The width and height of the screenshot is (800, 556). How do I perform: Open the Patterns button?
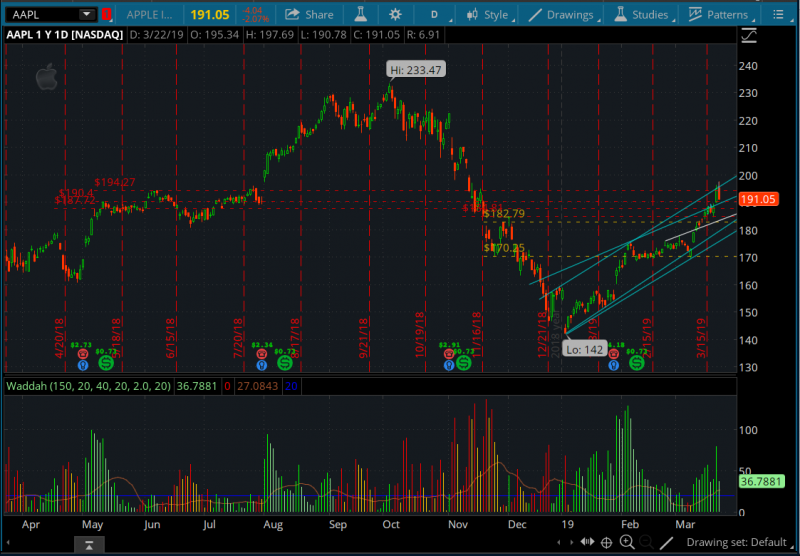coord(717,15)
